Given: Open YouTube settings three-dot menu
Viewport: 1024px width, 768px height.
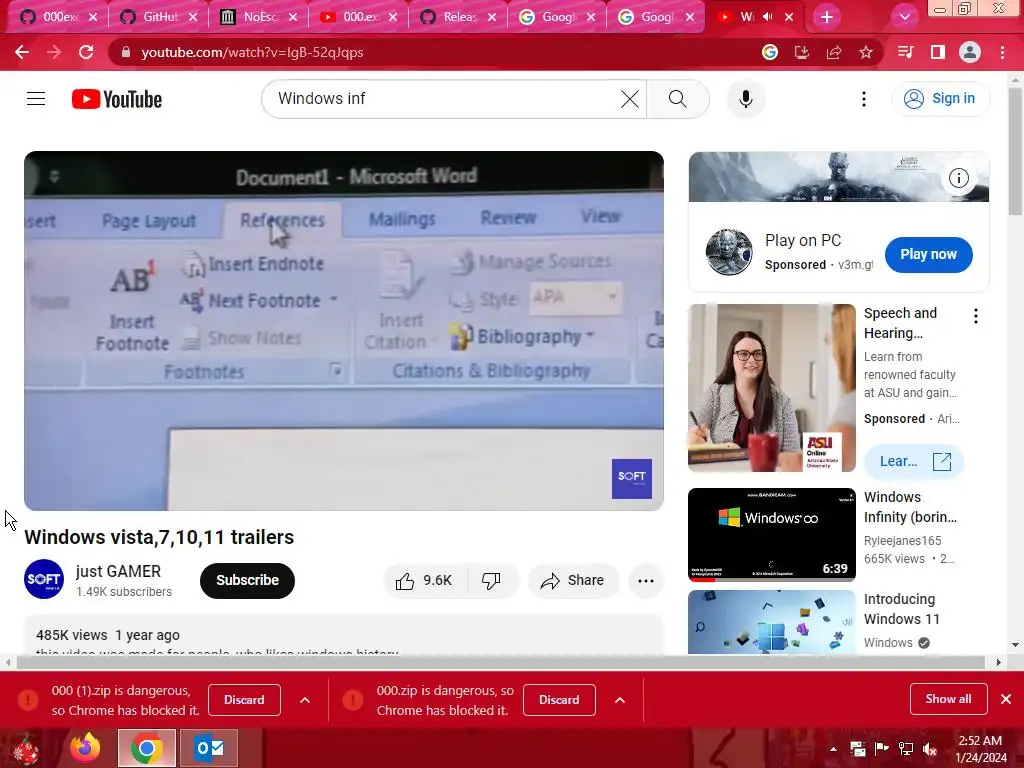Looking at the screenshot, I should click(863, 99).
